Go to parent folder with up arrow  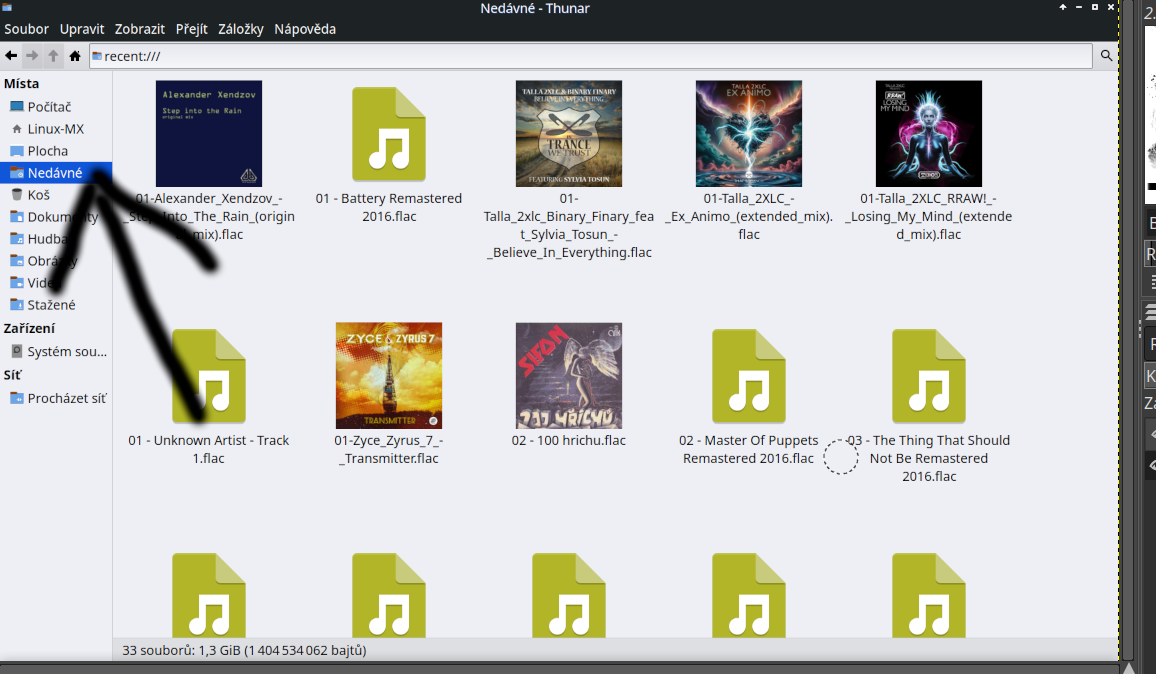click(x=53, y=56)
